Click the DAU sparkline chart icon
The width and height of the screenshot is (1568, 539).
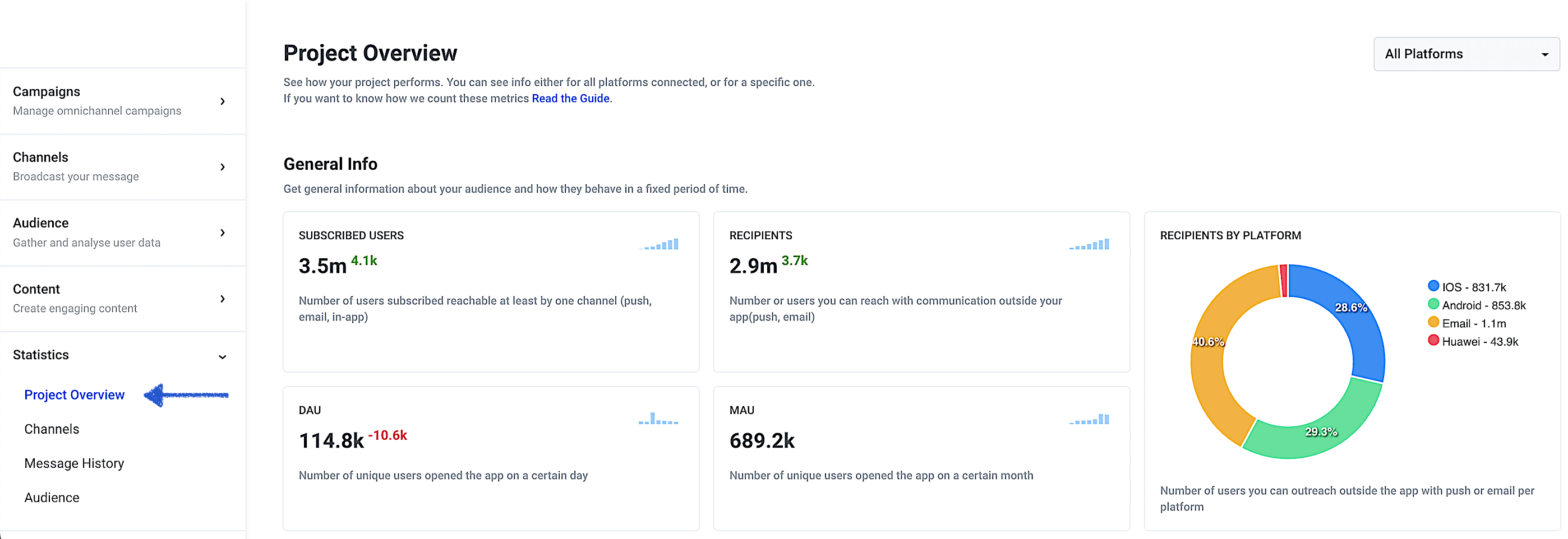click(x=658, y=419)
